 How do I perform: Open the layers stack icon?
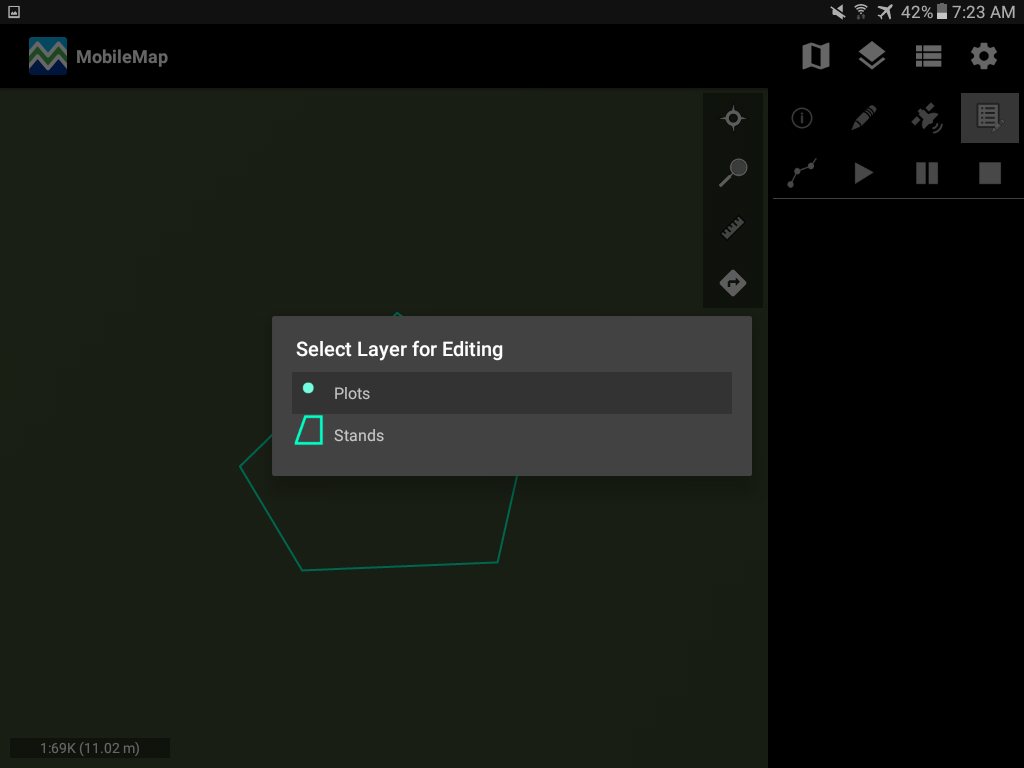[x=872, y=57]
